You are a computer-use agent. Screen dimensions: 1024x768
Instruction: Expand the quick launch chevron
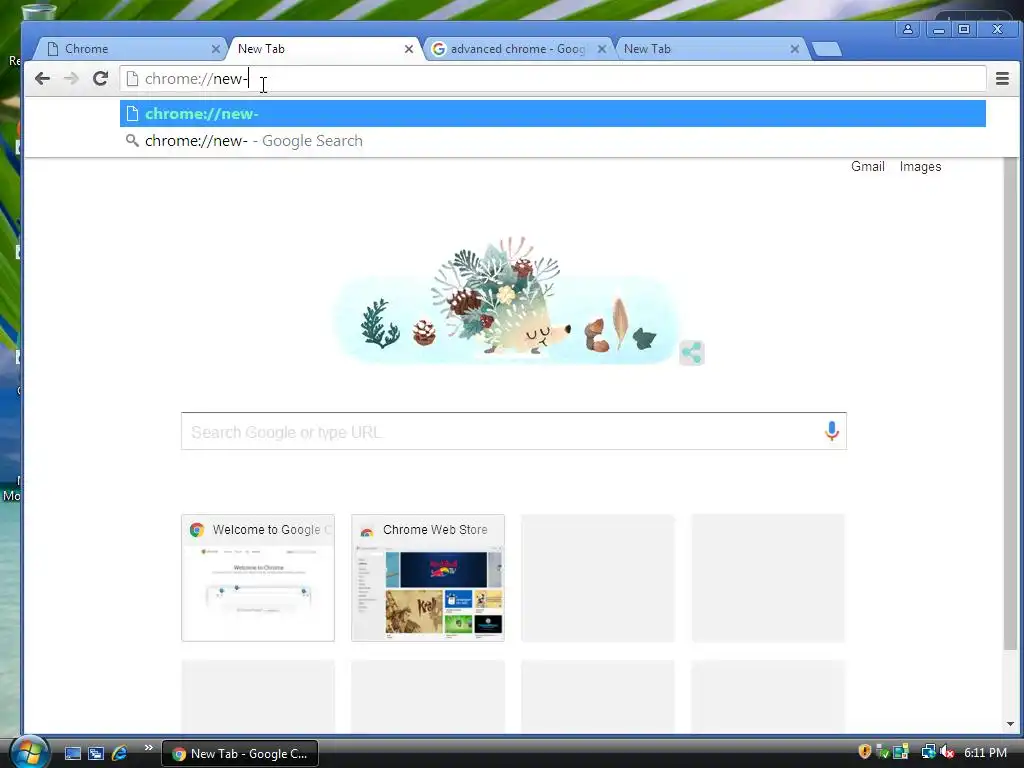148,748
